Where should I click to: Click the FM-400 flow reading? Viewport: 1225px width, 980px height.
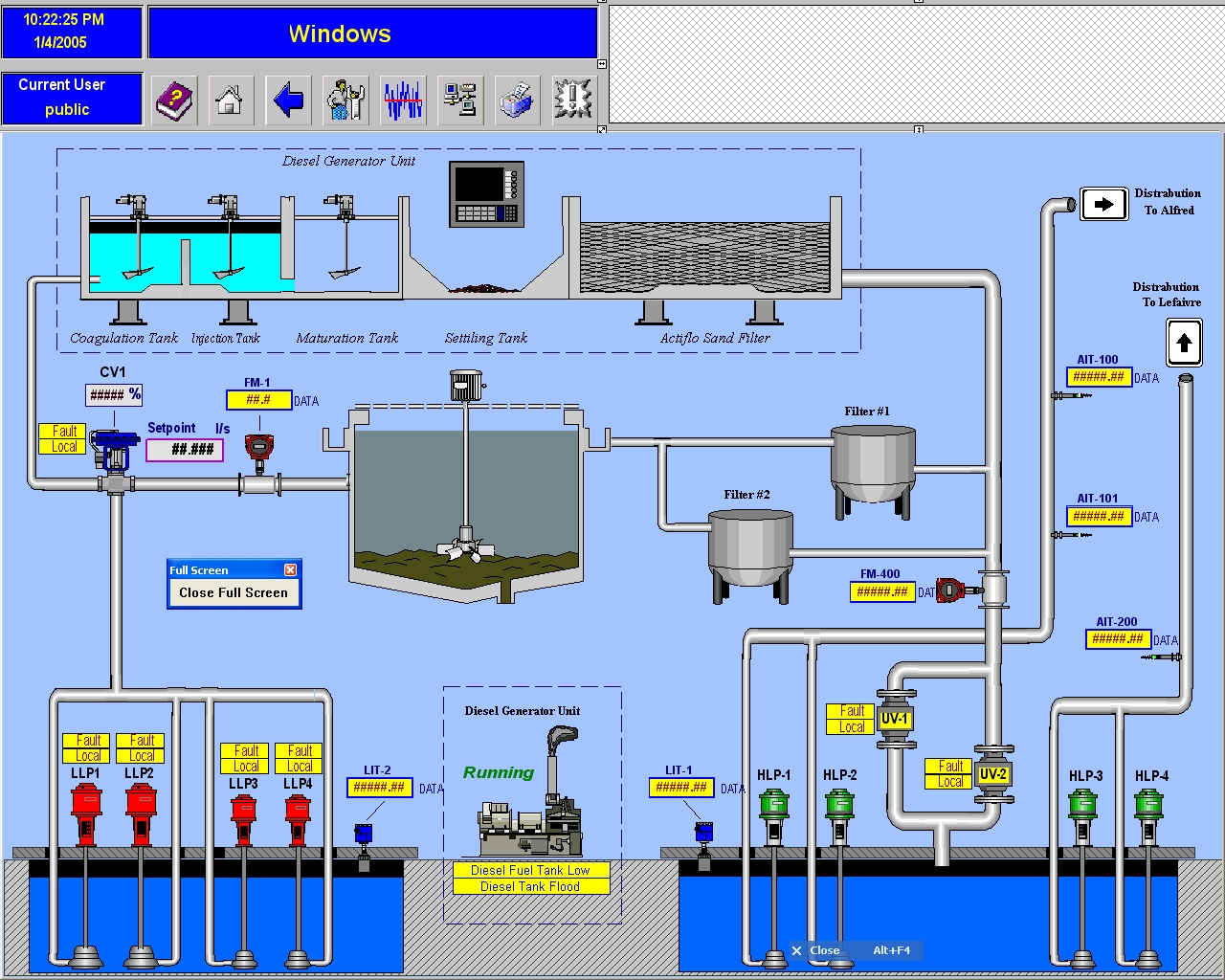point(882,591)
